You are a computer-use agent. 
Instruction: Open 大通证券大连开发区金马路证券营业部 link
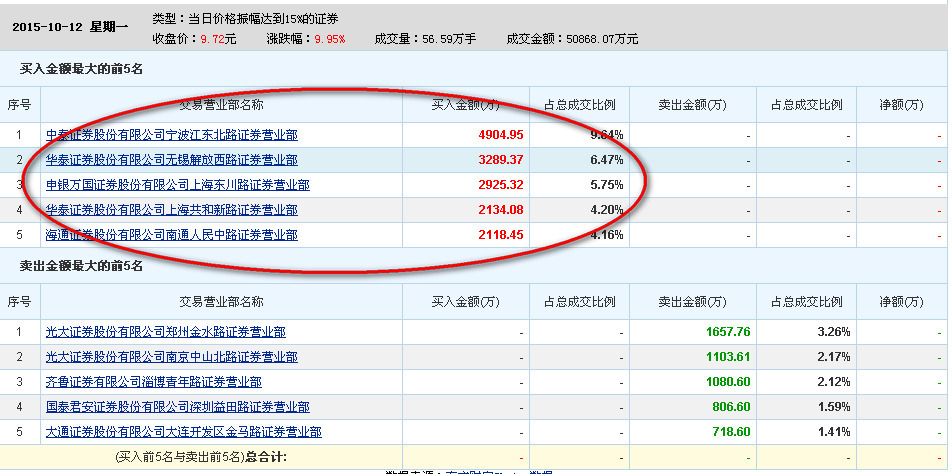[184, 432]
